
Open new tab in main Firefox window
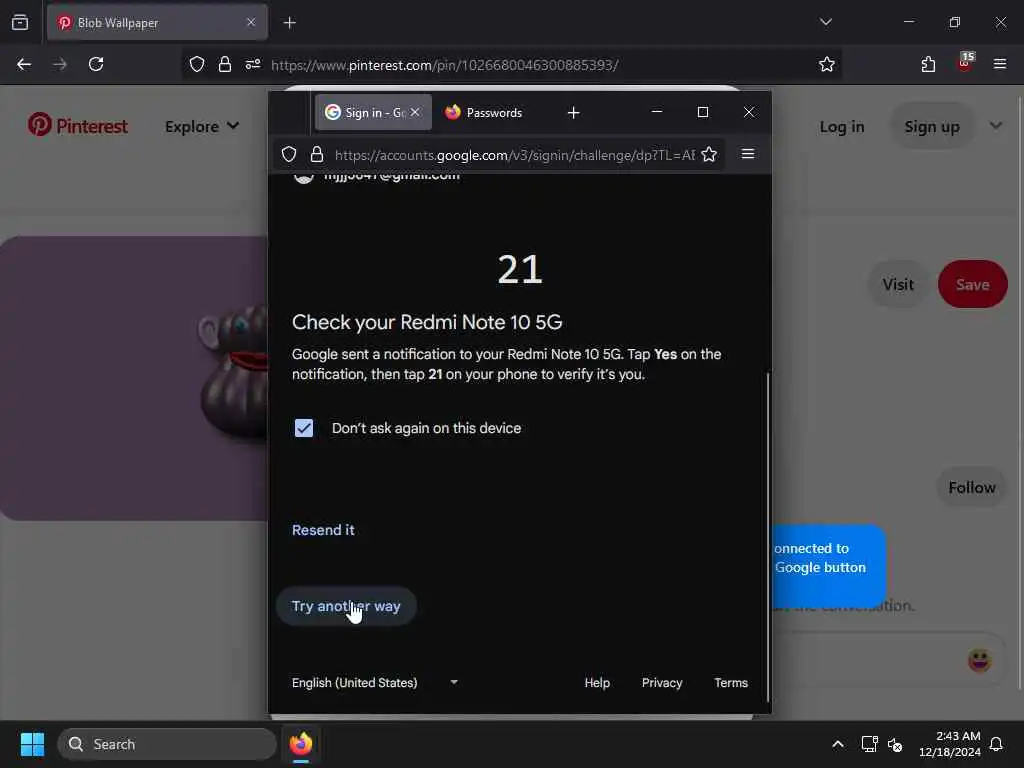[x=289, y=23]
